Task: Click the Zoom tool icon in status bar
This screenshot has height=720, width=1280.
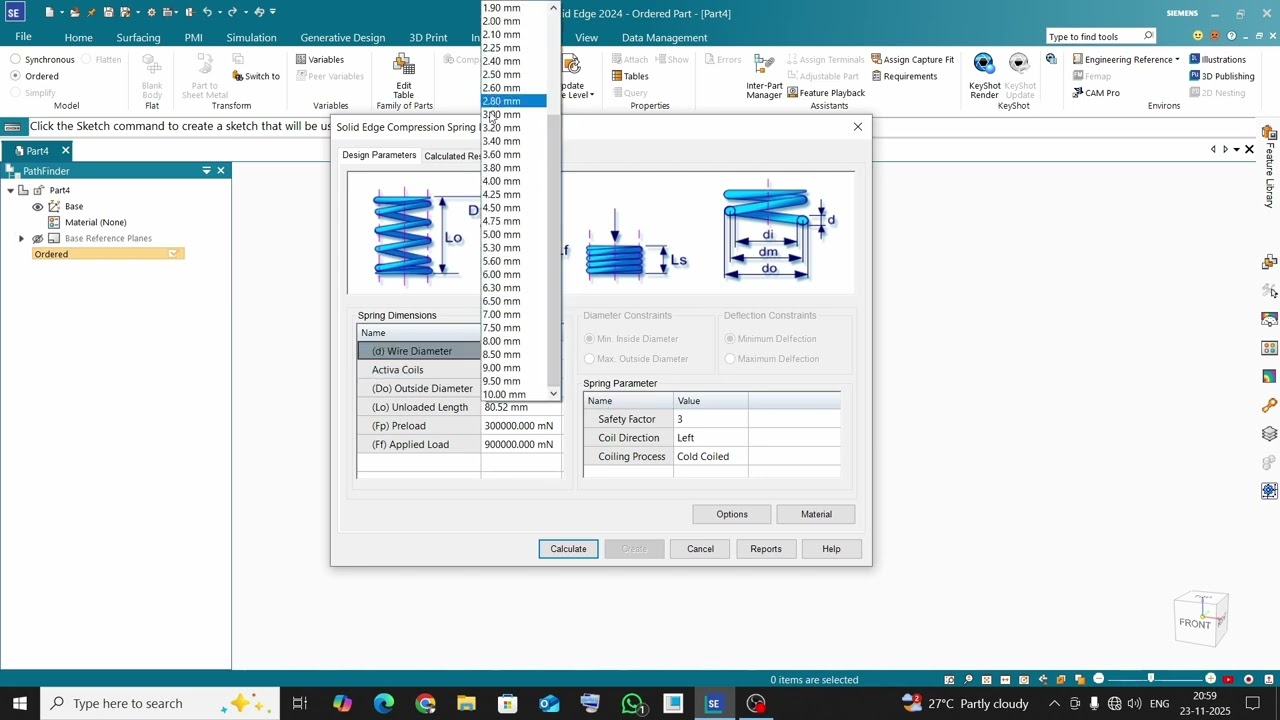Action: click(x=968, y=680)
